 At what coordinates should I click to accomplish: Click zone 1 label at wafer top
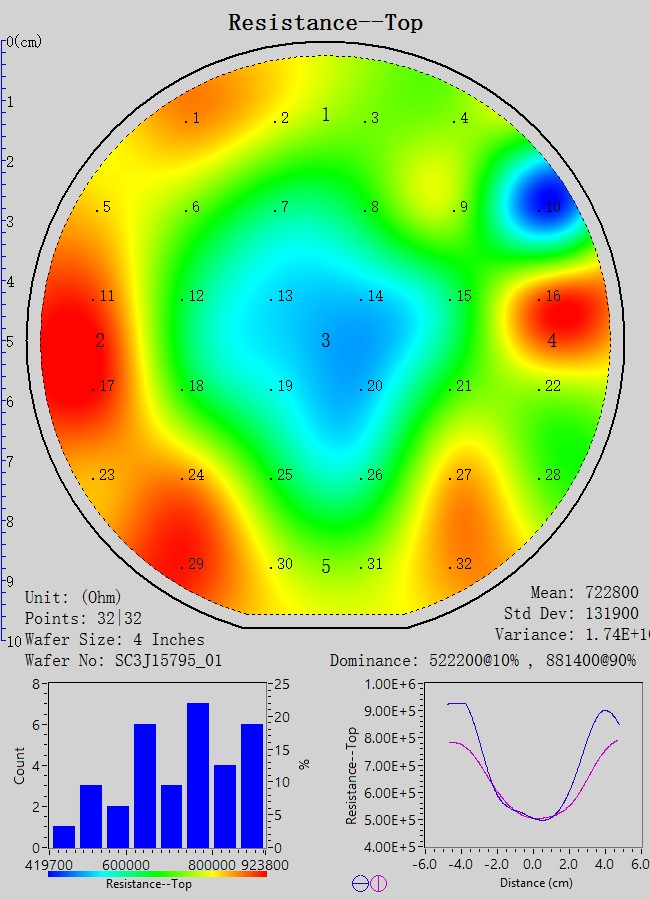(325, 115)
